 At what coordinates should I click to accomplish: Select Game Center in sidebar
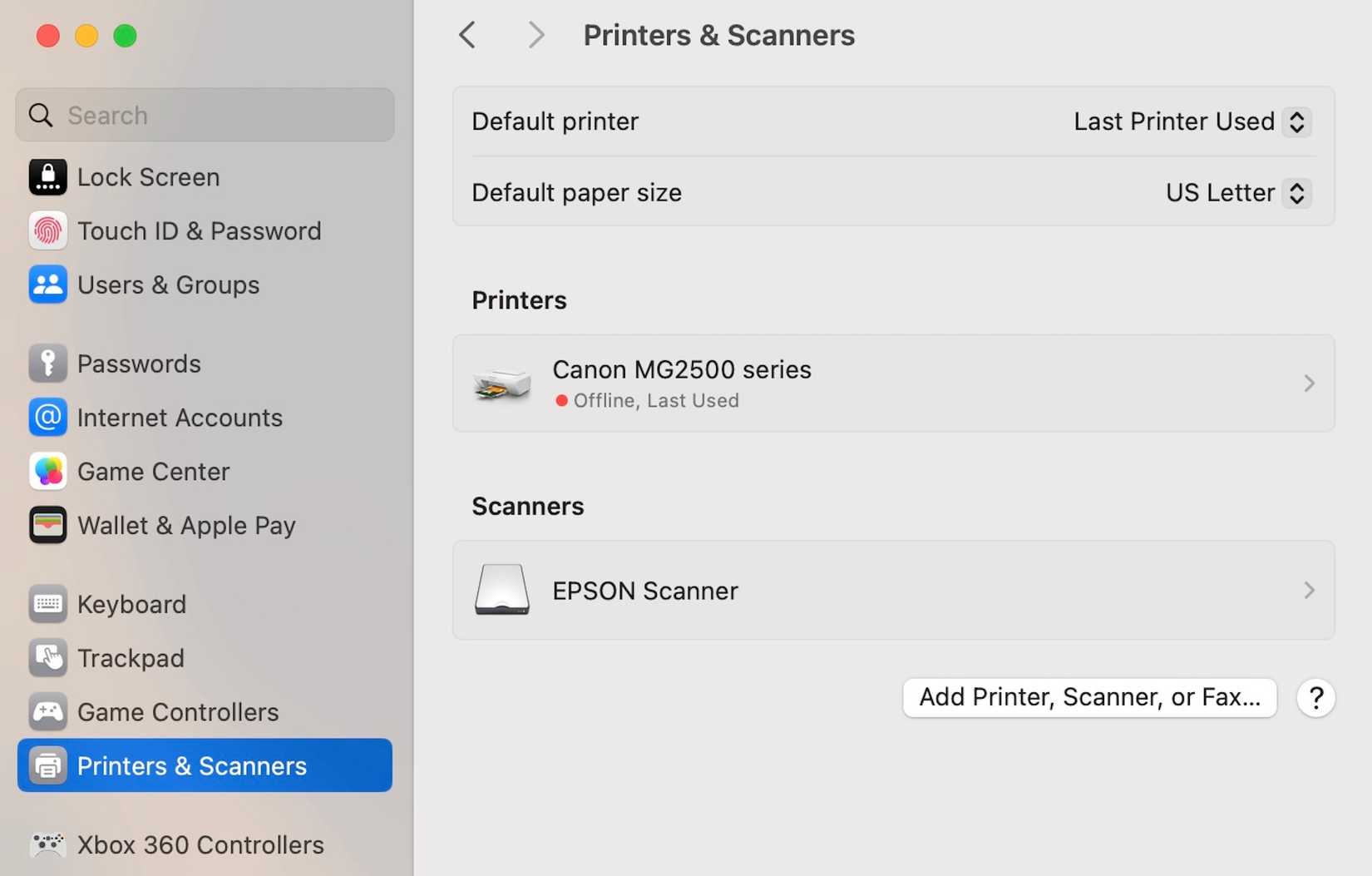pyautogui.click(x=205, y=472)
